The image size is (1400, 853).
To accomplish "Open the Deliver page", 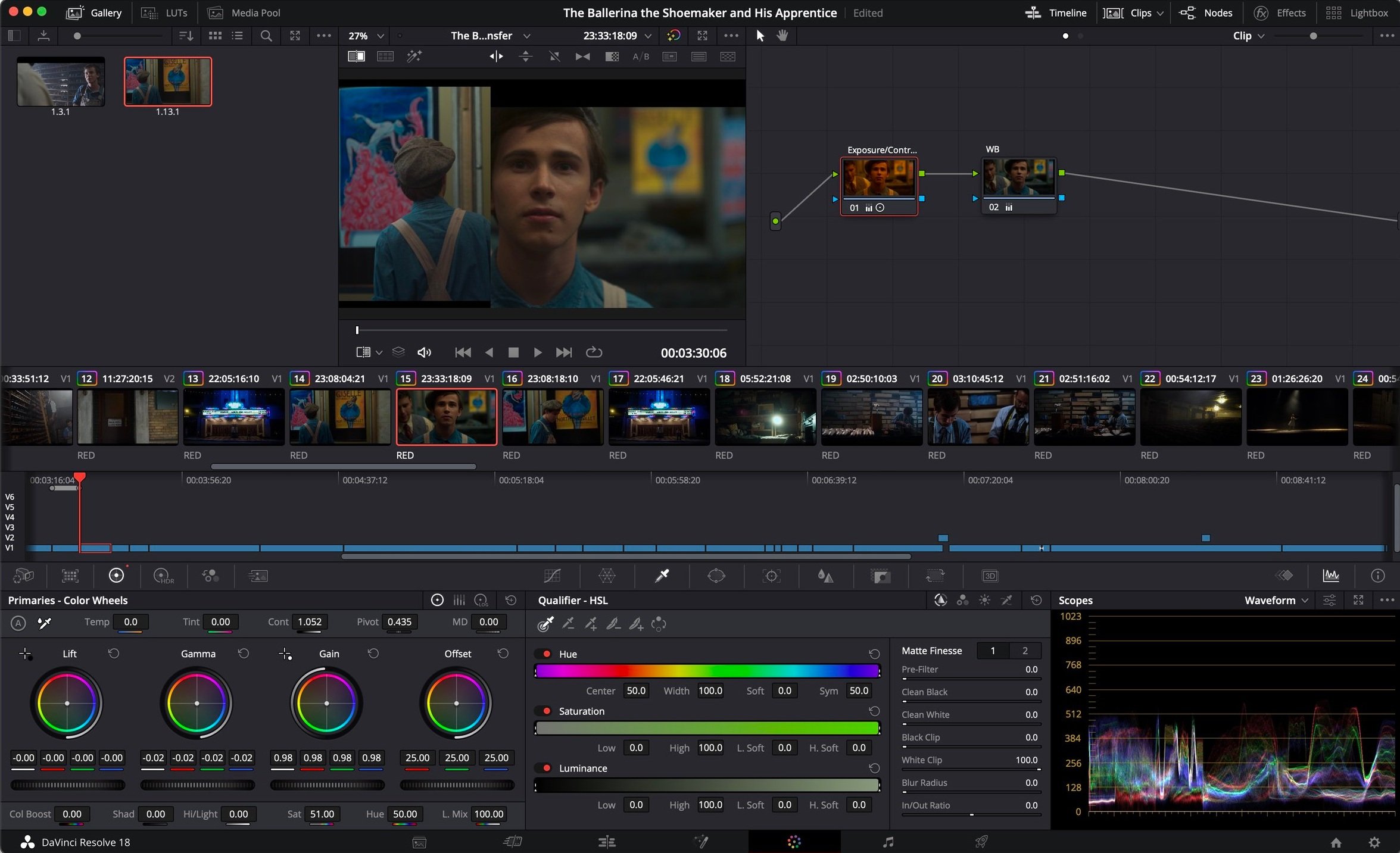I will point(981,842).
